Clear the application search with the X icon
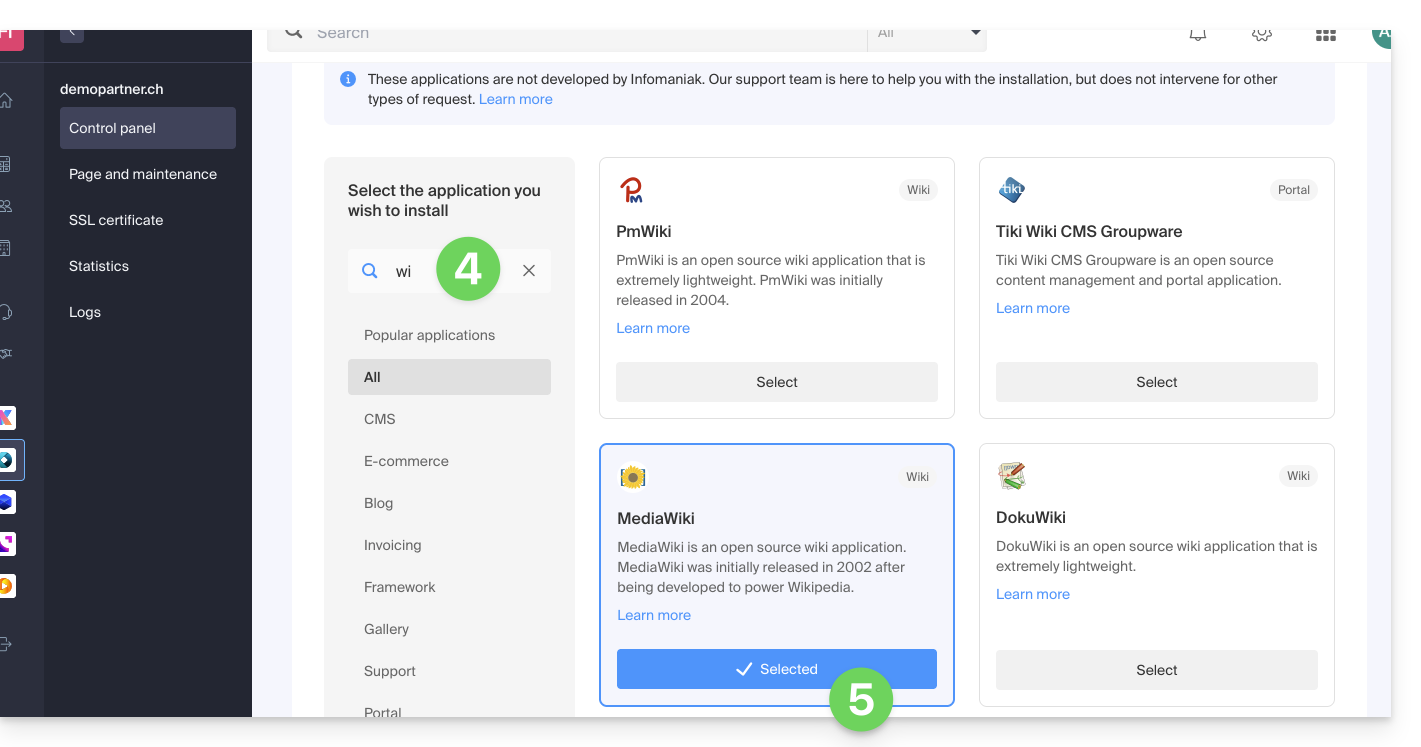This screenshot has height=747, width=1421. coord(529,271)
